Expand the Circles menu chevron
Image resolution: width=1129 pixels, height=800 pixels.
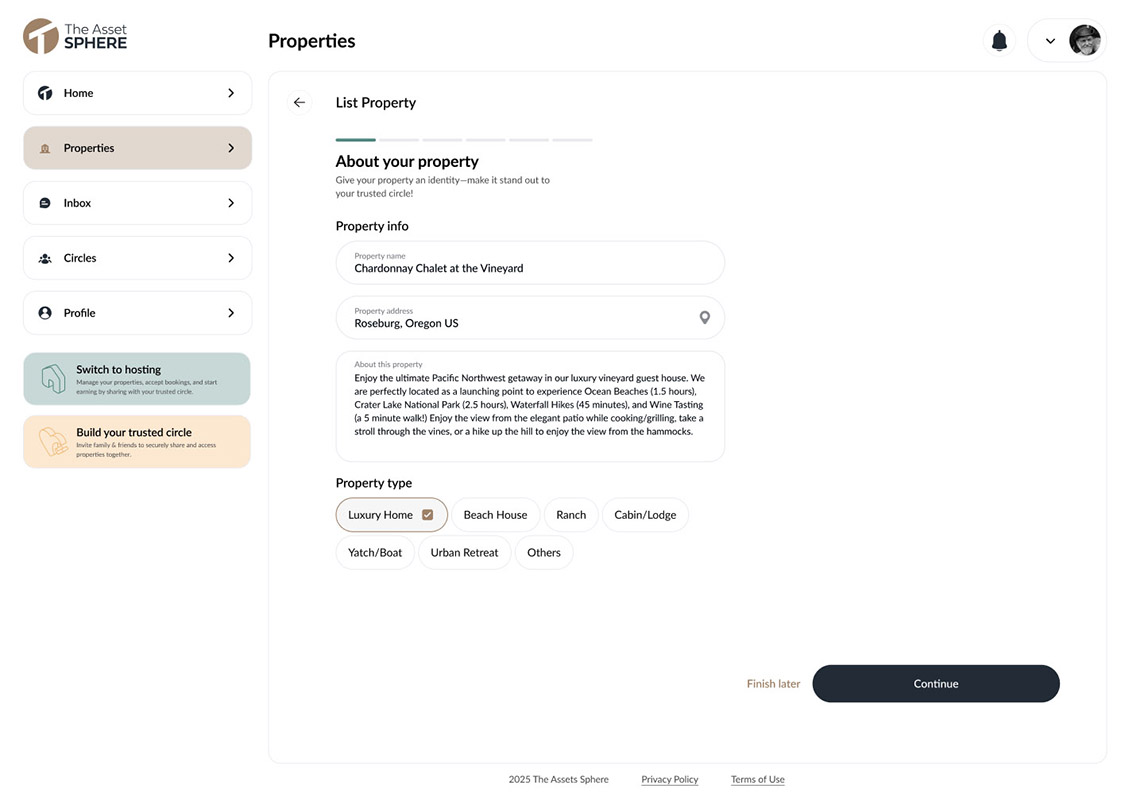(x=230, y=258)
